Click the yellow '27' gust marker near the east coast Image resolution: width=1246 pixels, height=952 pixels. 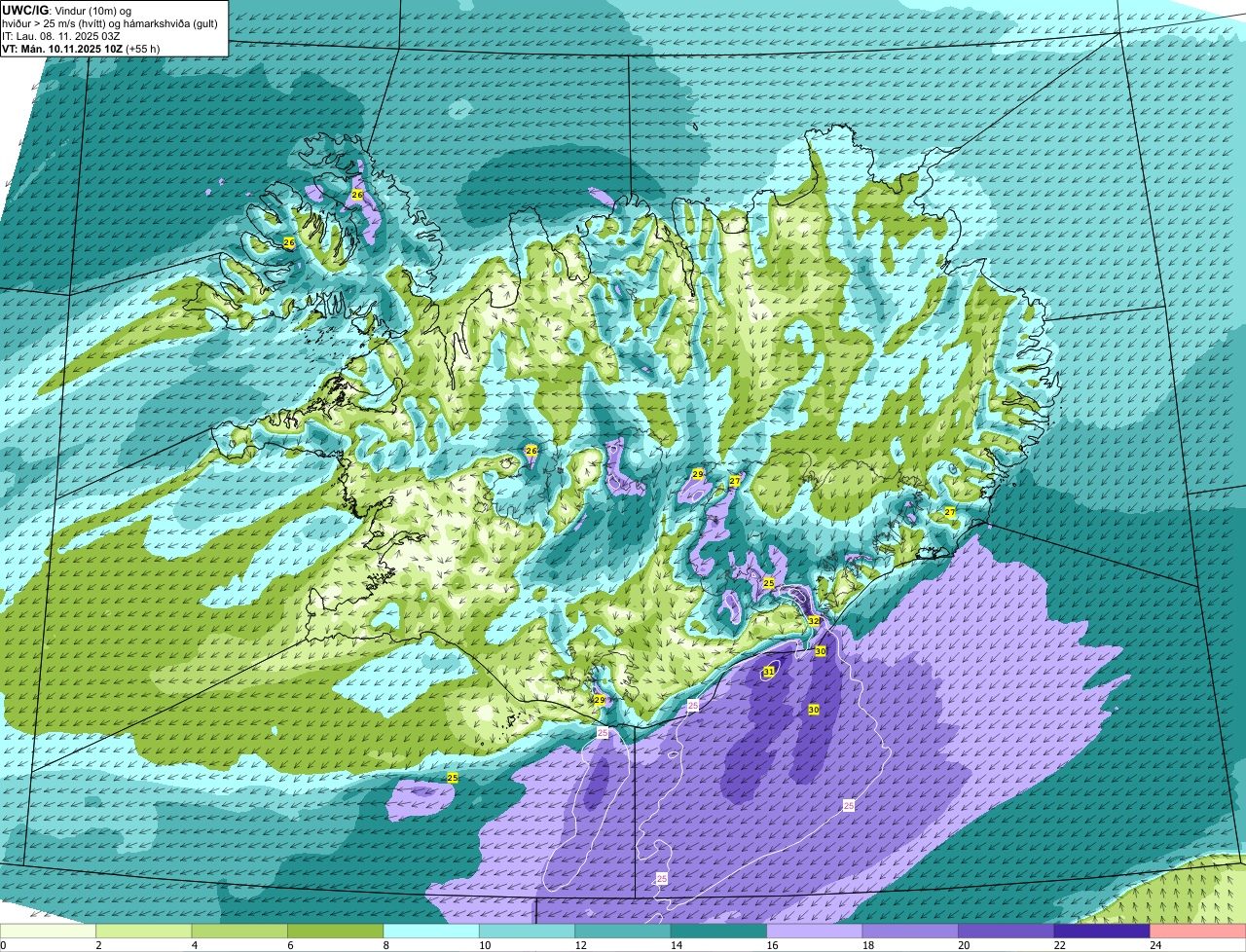950,512
